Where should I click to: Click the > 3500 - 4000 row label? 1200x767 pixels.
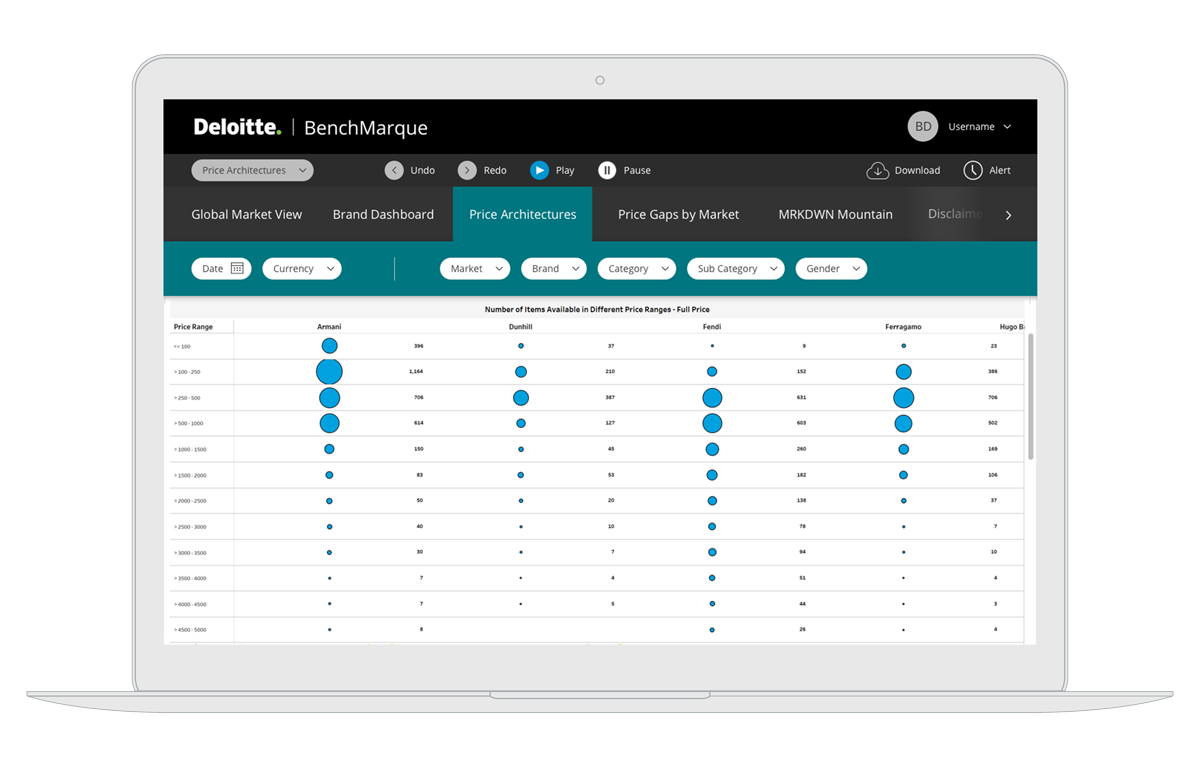(x=190, y=578)
